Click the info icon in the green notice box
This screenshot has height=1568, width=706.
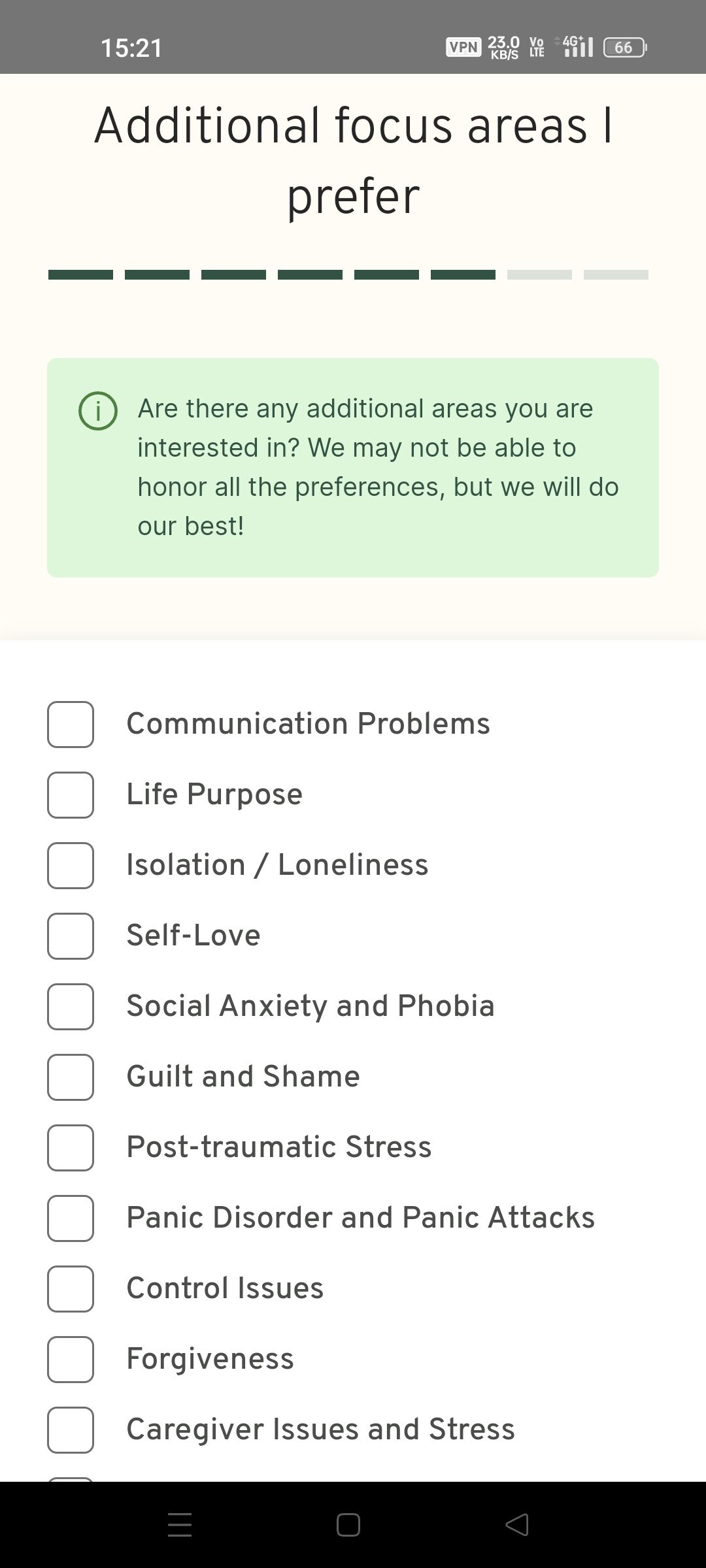pyautogui.click(x=97, y=410)
